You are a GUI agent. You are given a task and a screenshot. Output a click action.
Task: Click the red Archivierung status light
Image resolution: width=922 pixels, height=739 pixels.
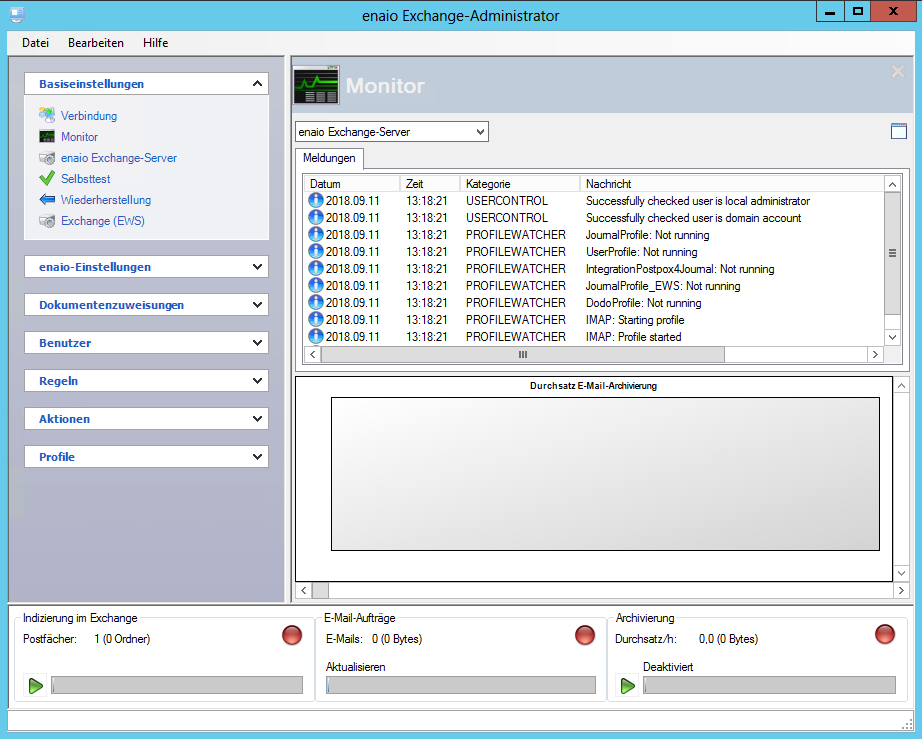884,634
